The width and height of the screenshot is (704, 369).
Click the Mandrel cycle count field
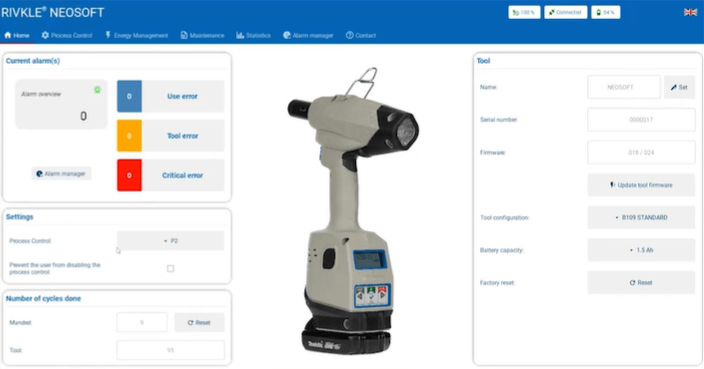point(142,322)
